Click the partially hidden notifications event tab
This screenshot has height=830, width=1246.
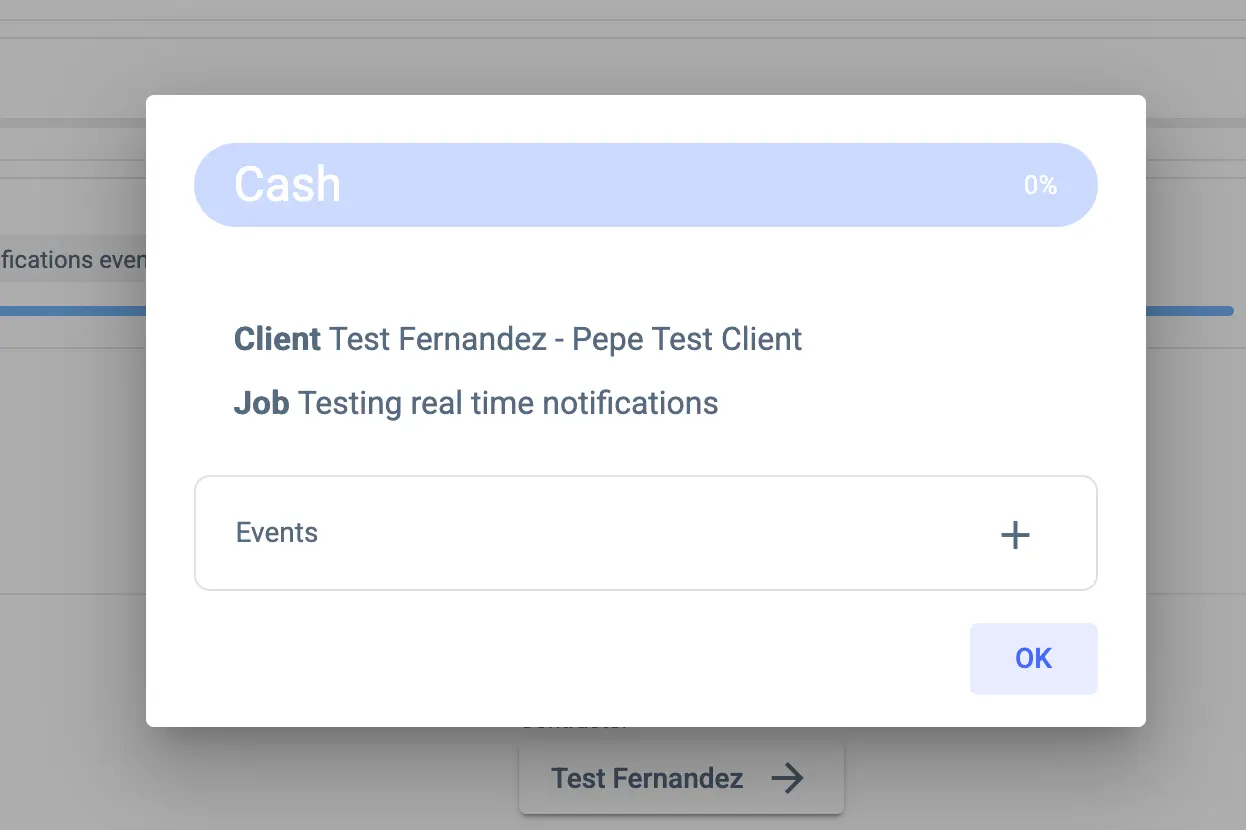(72, 260)
